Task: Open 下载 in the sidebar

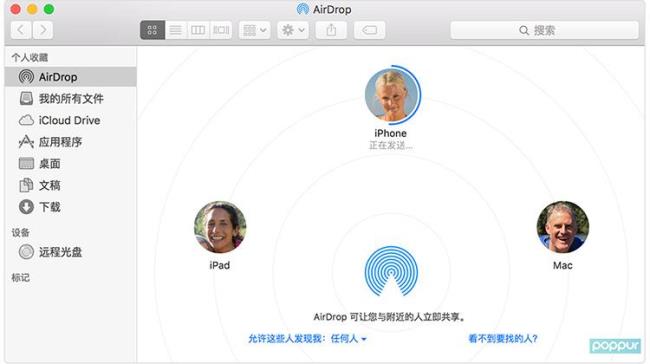Action: [x=70, y=207]
